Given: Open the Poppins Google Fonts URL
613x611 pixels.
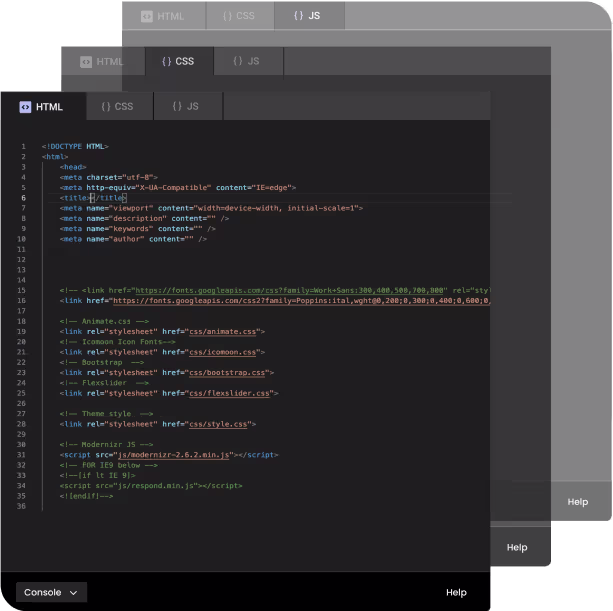Looking at the screenshot, I should [x=301, y=301].
